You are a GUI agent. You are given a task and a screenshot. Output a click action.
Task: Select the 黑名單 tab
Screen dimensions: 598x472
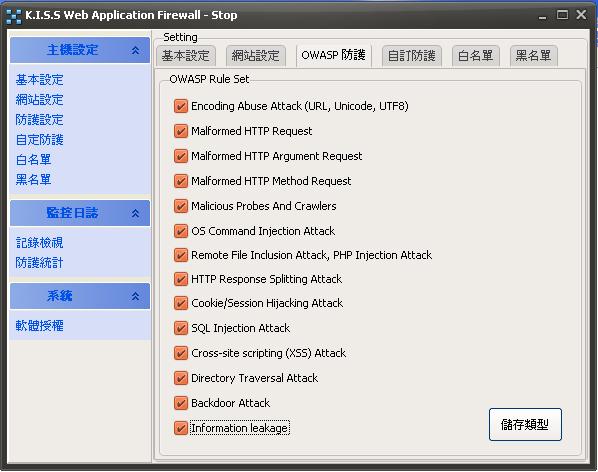click(x=534, y=56)
